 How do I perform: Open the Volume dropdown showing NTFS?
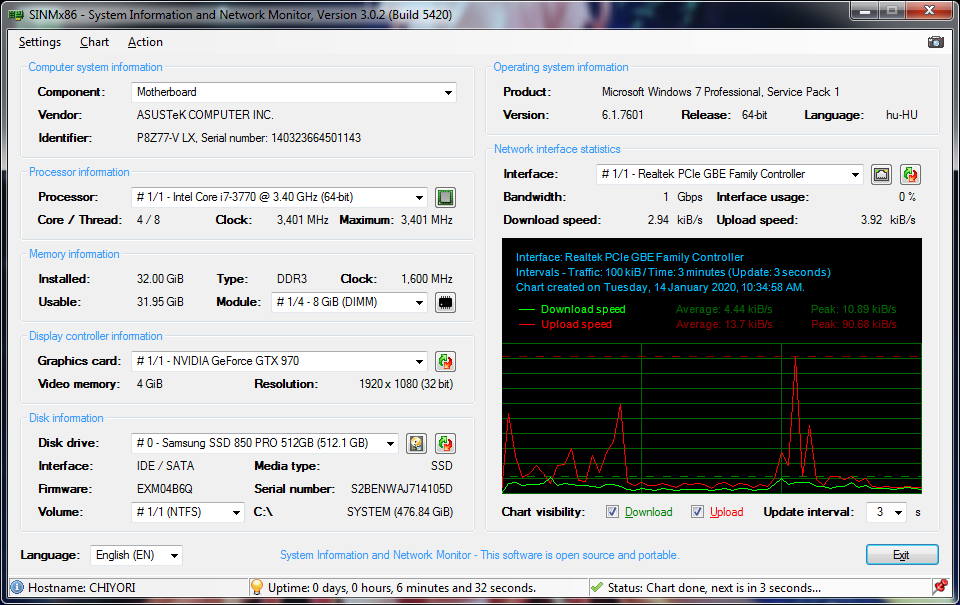[188, 512]
